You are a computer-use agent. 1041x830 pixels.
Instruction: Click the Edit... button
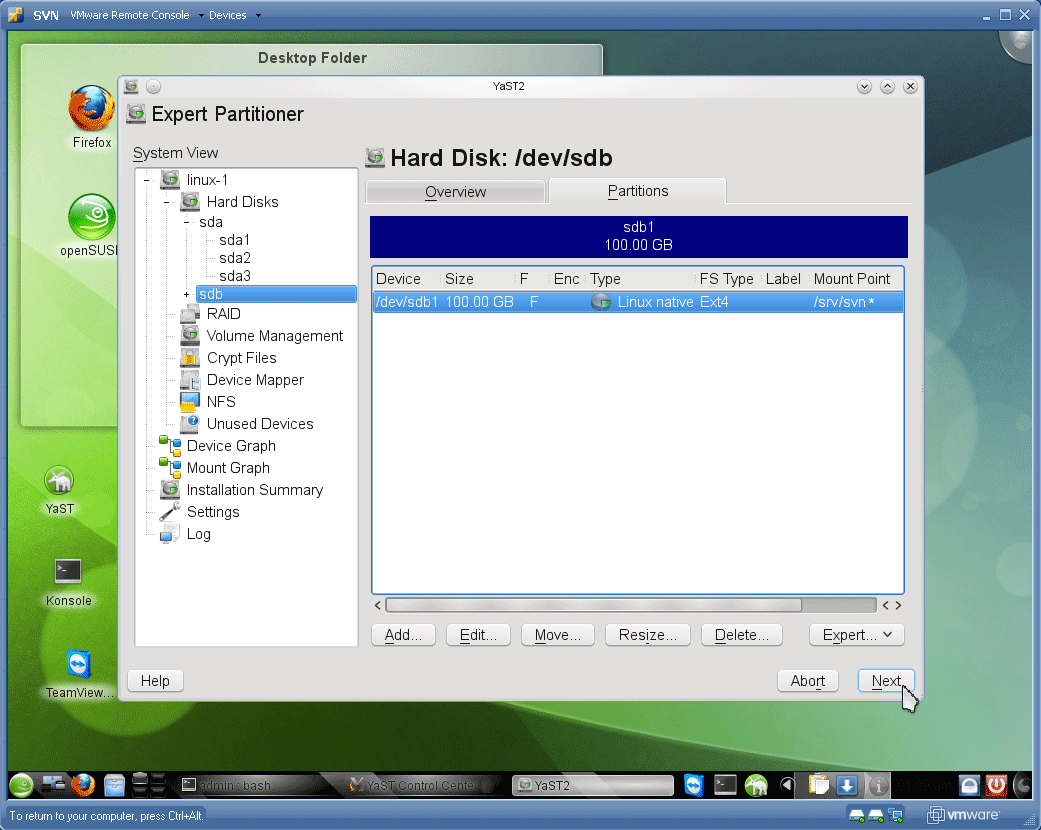click(x=478, y=635)
